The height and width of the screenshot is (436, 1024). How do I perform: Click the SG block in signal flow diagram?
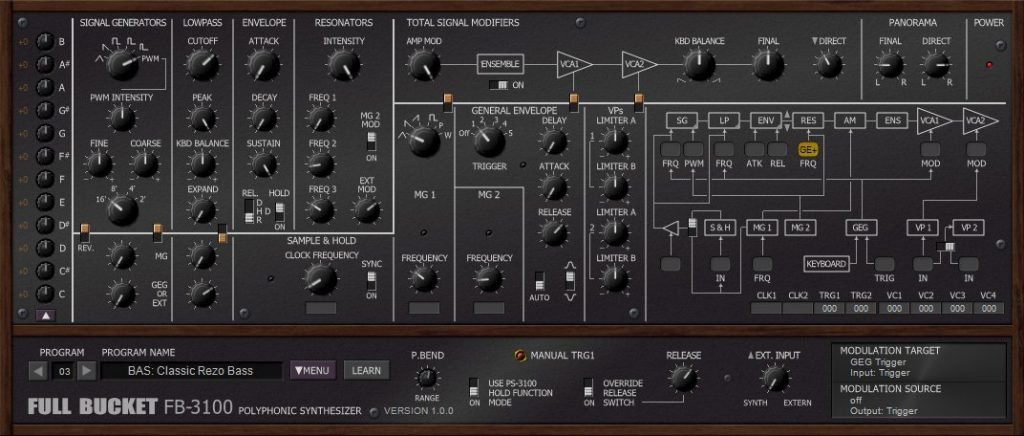coord(682,120)
